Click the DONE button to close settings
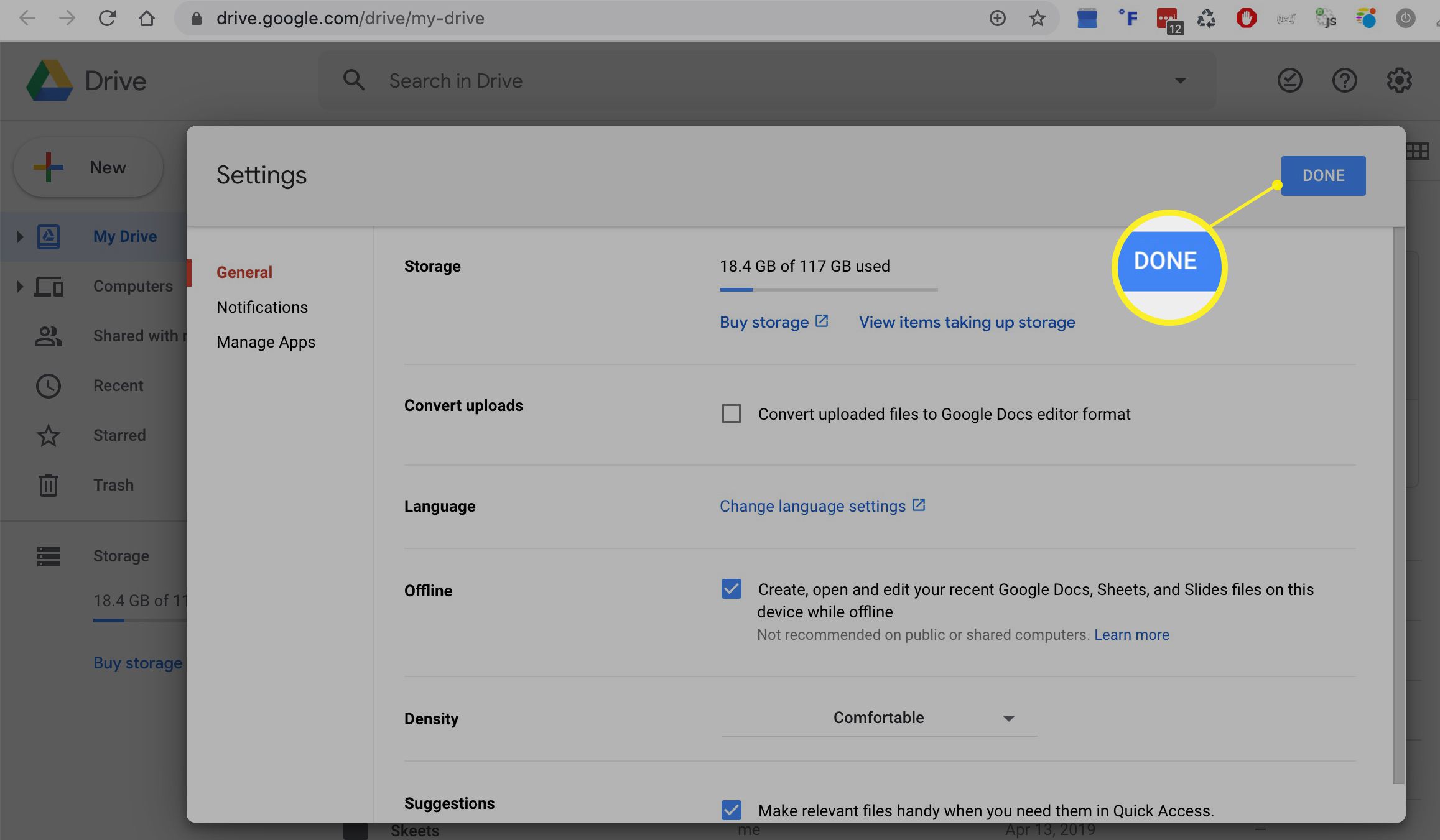The height and width of the screenshot is (840, 1440). coord(1323,175)
